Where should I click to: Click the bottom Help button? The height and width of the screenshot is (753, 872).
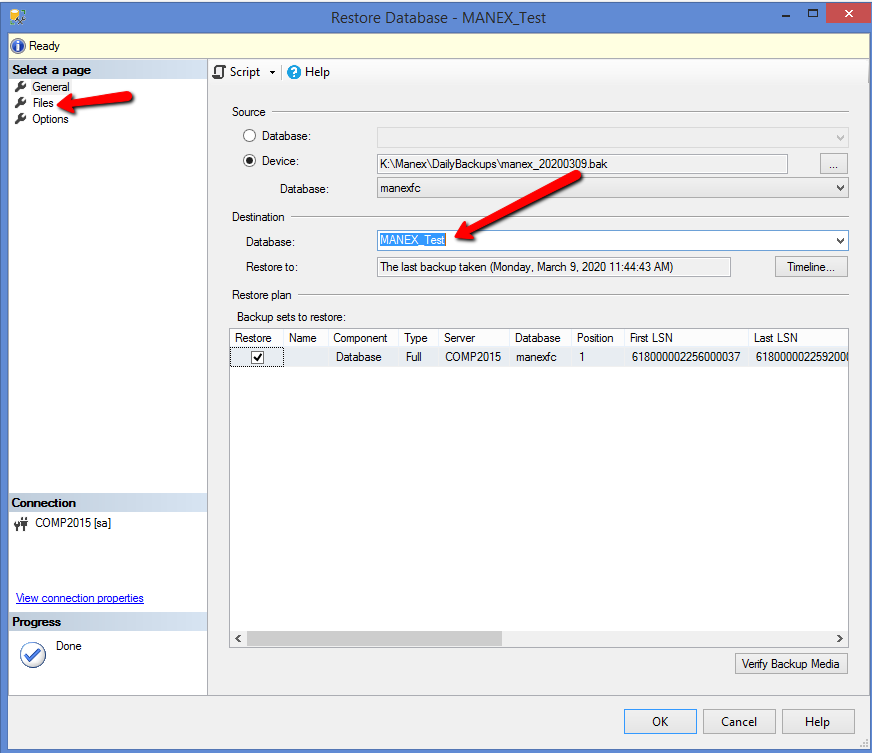pos(818,722)
